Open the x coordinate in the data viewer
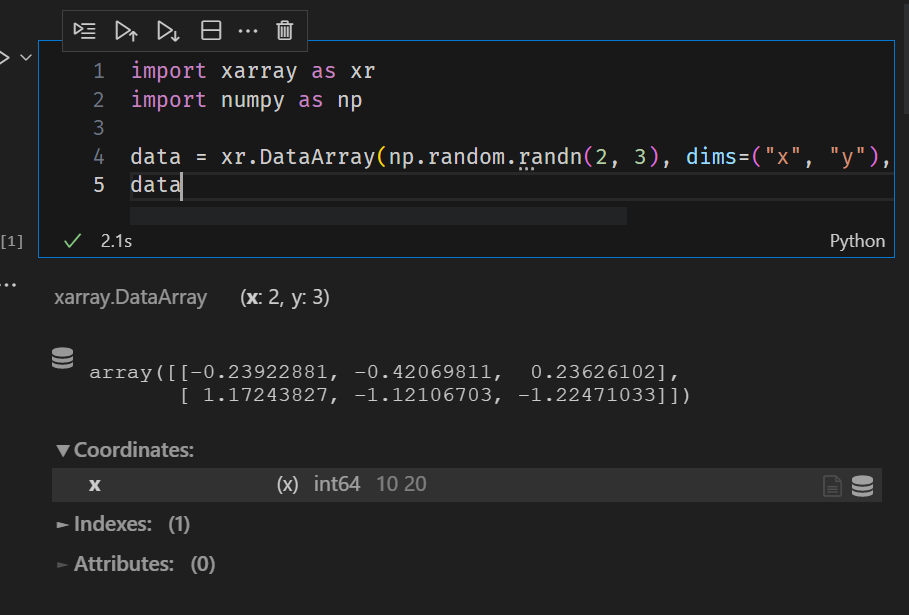Screen dimensions: 909x615 coord(862,485)
